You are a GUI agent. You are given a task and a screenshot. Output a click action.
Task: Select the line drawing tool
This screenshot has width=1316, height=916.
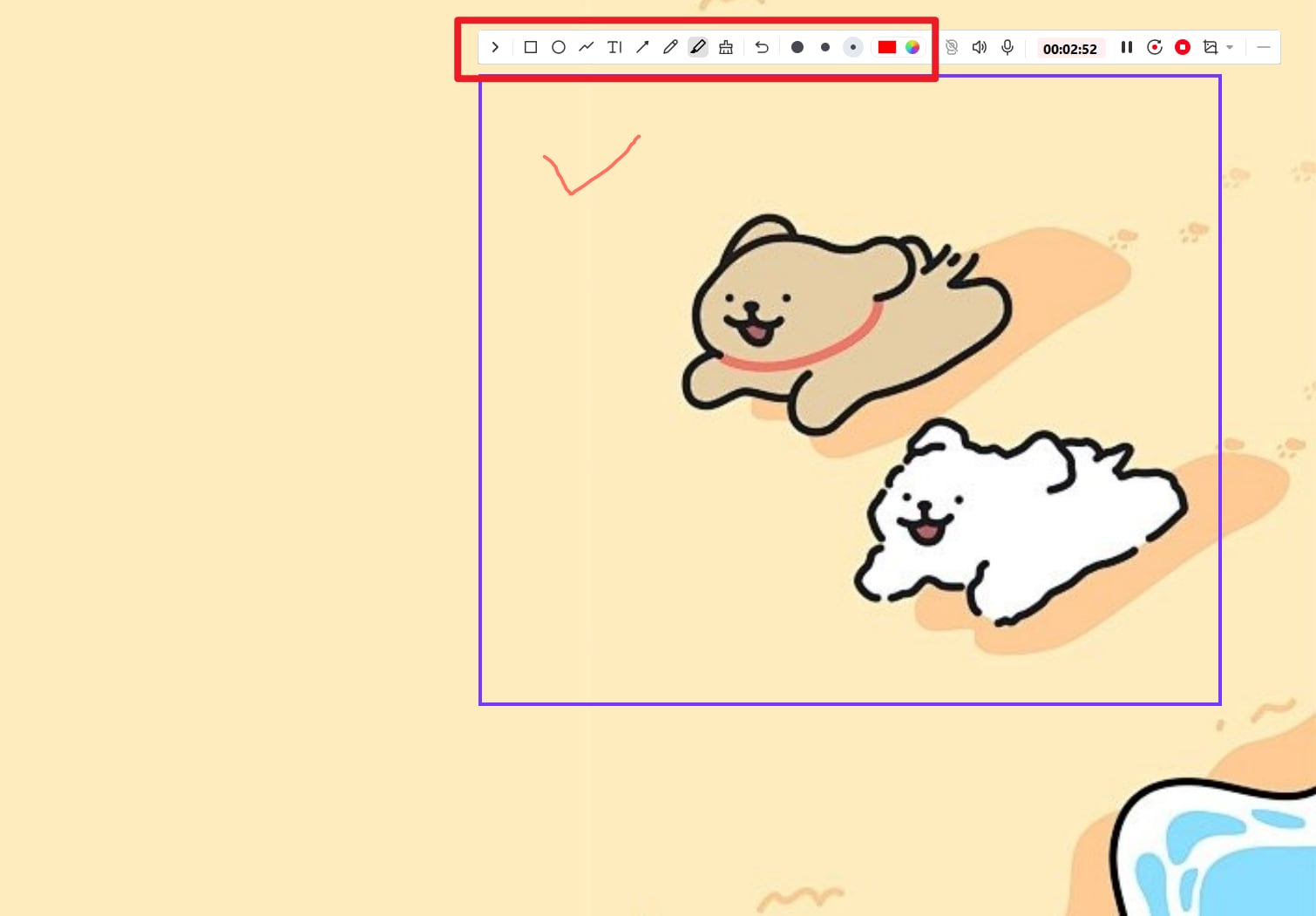pos(587,47)
